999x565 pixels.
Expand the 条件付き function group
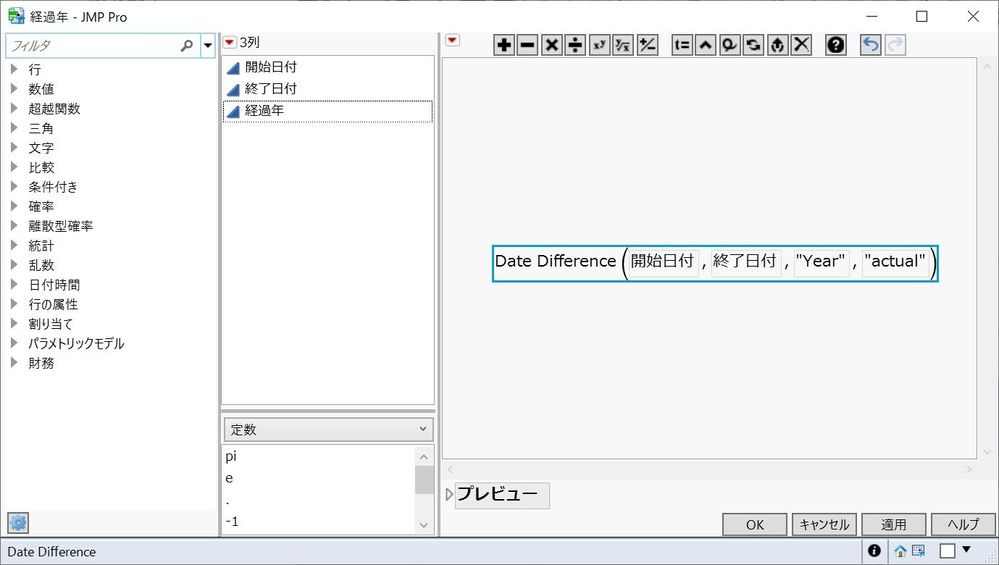[x=14, y=187]
